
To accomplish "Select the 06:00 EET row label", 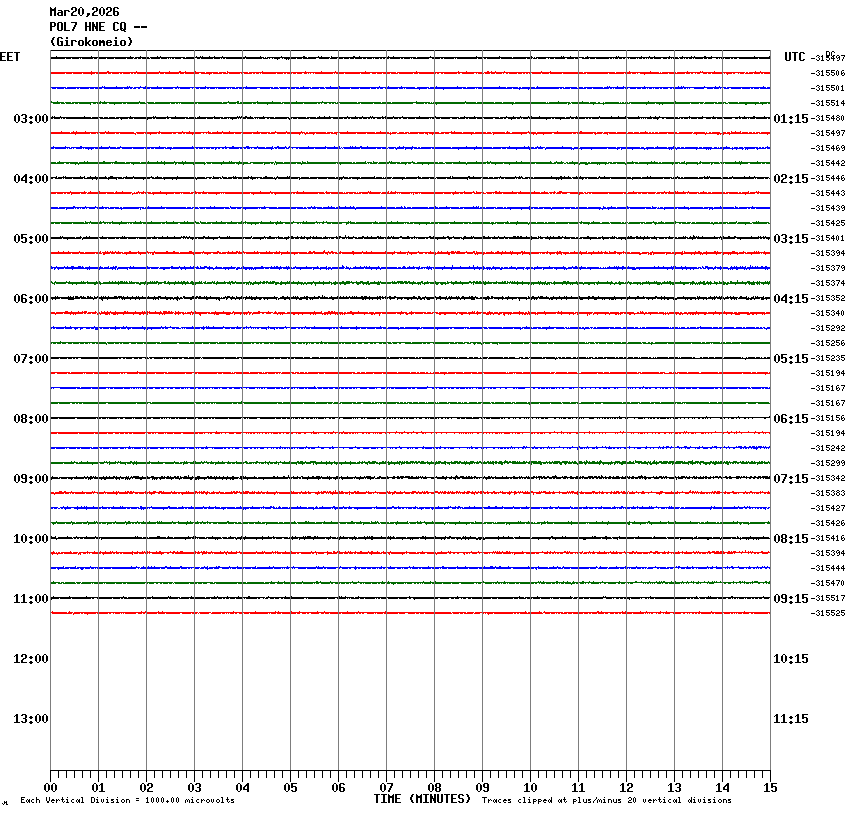I will [30, 299].
